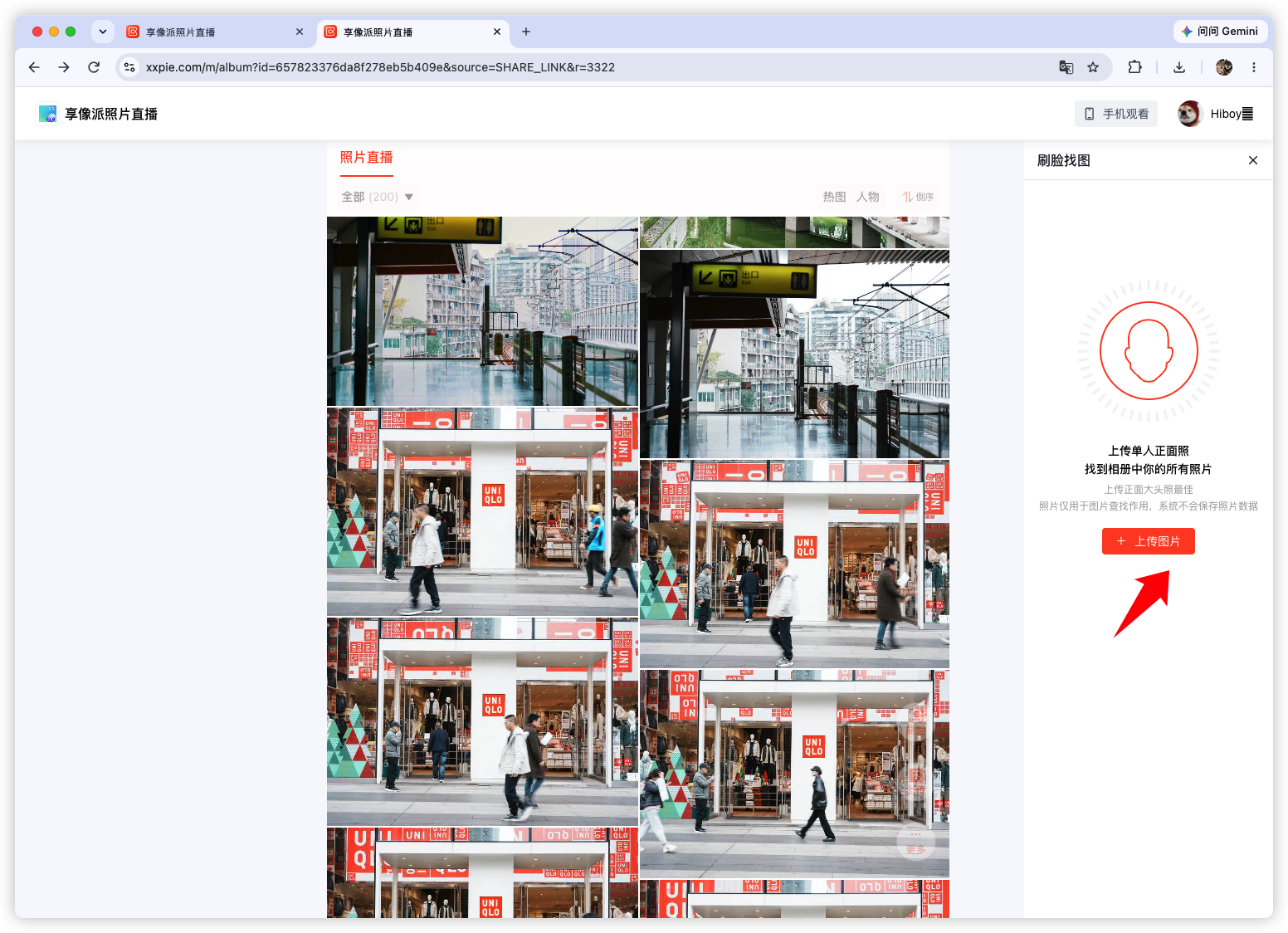The width and height of the screenshot is (1288, 933).
Task: Bookmark this page with the star icon
Action: [x=1093, y=67]
